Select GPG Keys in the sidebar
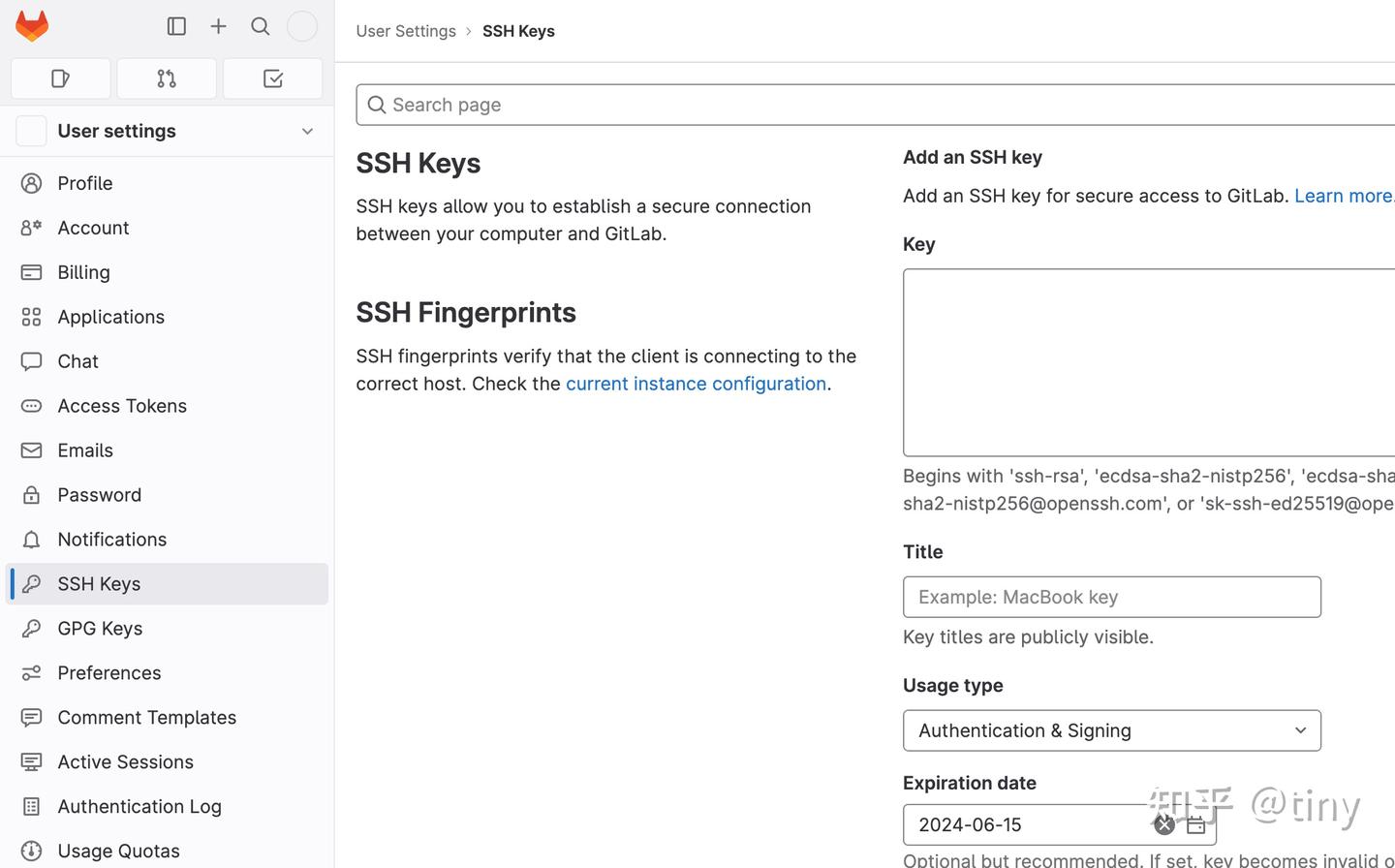 point(100,629)
